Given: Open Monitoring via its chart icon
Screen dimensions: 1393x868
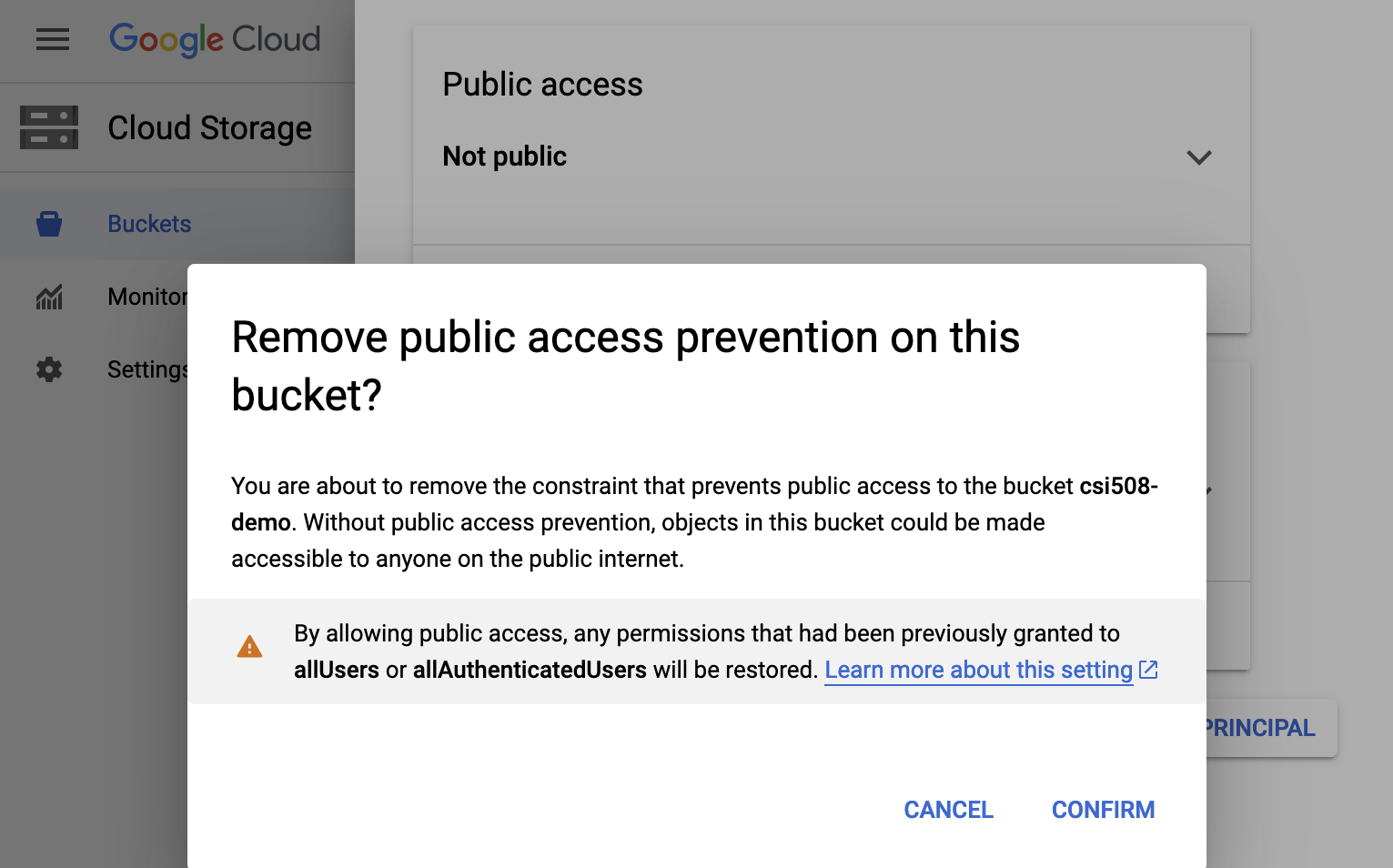Looking at the screenshot, I should point(48,297).
